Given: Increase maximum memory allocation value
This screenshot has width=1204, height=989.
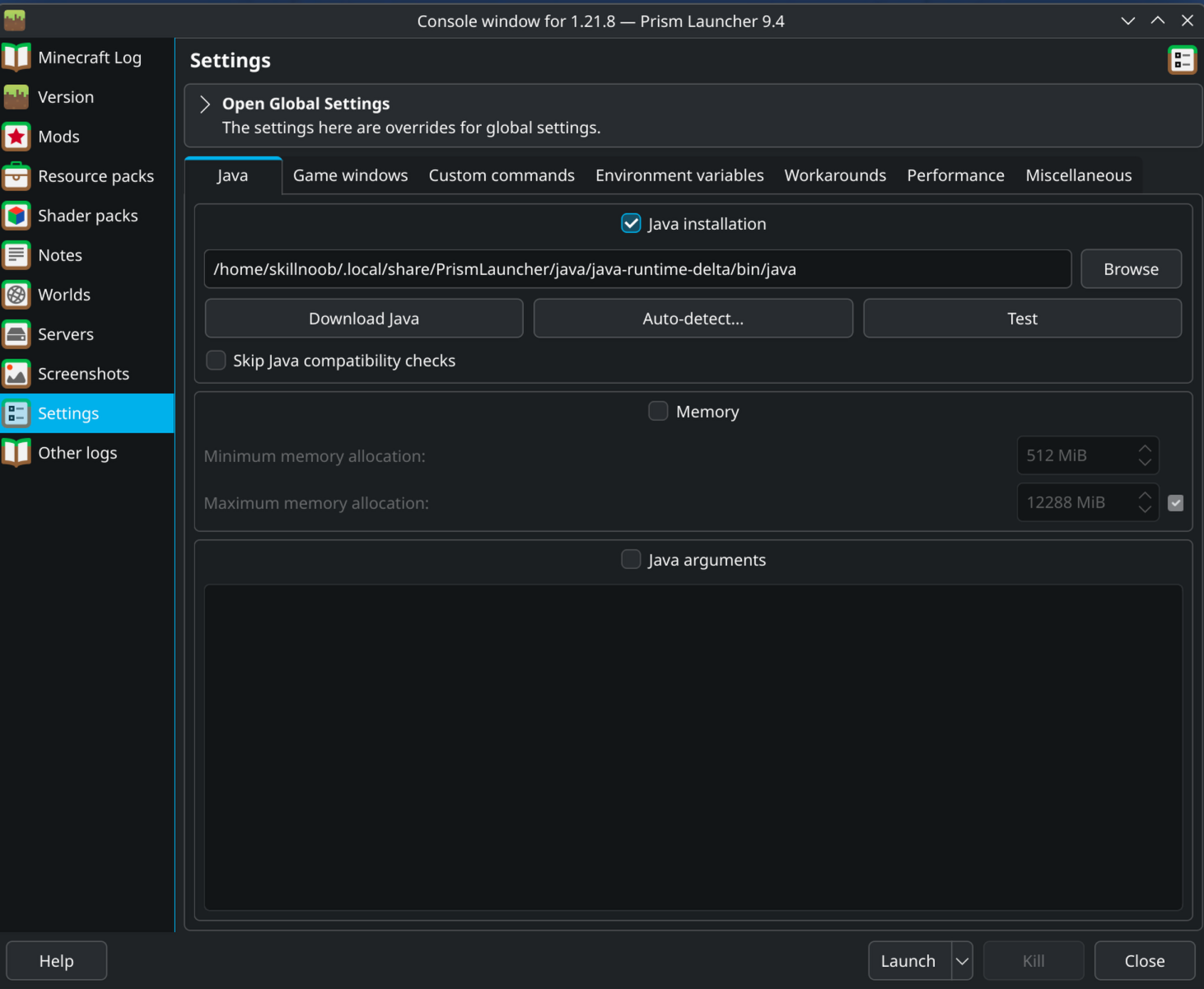Looking at the screenshot, I should coord(1145,495).
